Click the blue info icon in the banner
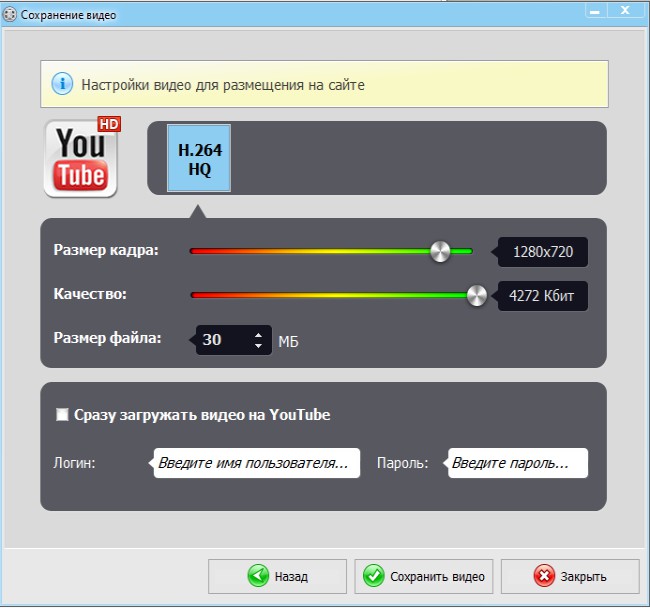Screen dimensions: 650x608 (62, 84)
